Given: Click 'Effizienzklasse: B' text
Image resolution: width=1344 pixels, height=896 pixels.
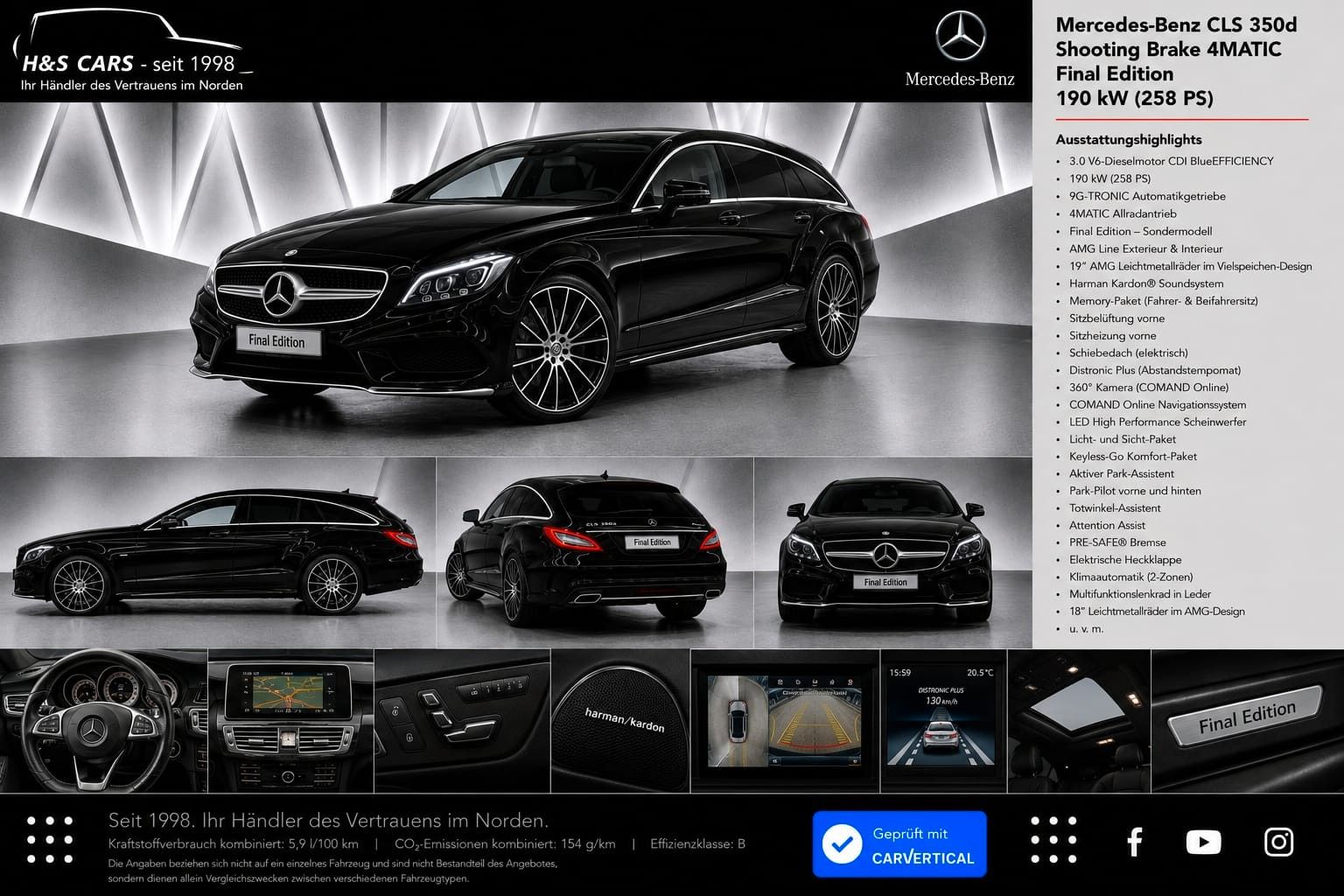Looking at the screenshot, I should [697, 844].
